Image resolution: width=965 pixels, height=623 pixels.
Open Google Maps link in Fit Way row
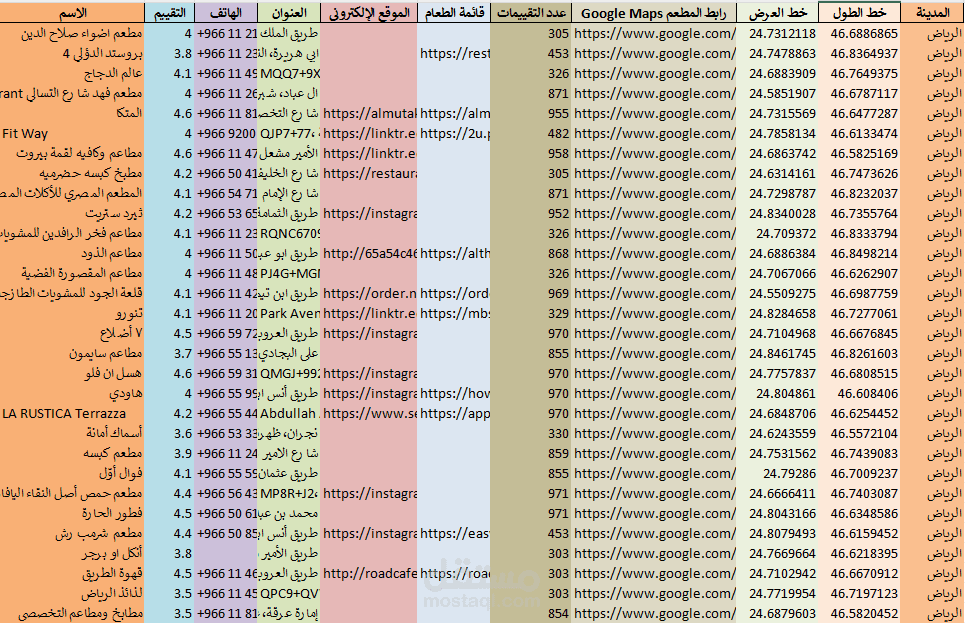tap(654, 134)
